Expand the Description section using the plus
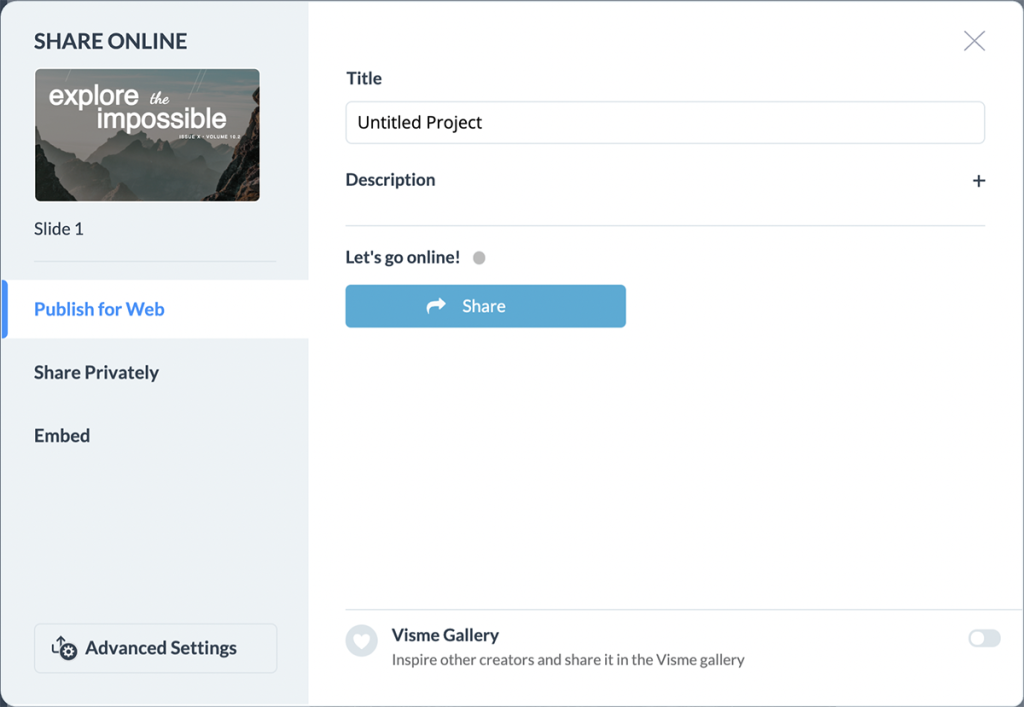This screenshot has height=707, width=1024. pos(978,180)
